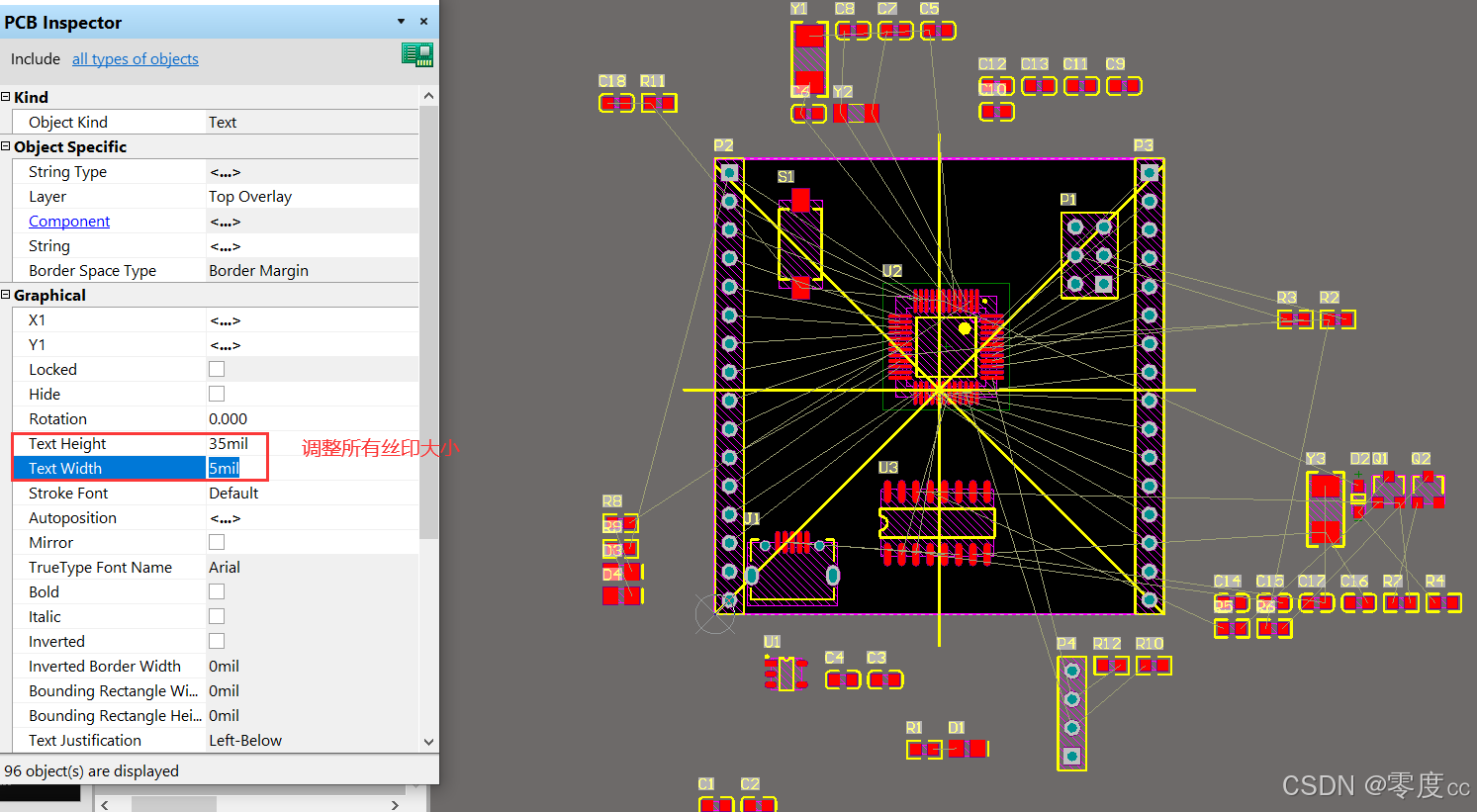The height and width of the screenshot is (812, 1477).
Task: Click the Inspector scrollbar down arrow
Action: 428,742
